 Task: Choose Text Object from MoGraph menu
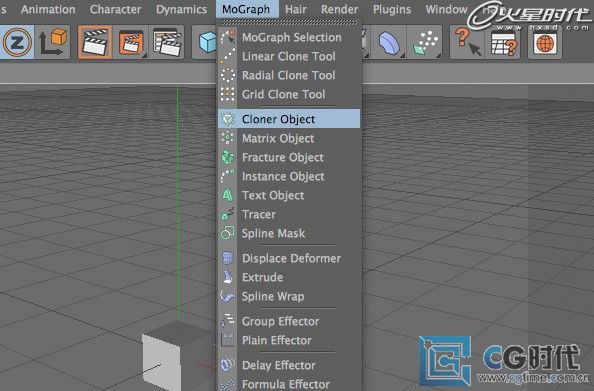(x=289, y=195)
